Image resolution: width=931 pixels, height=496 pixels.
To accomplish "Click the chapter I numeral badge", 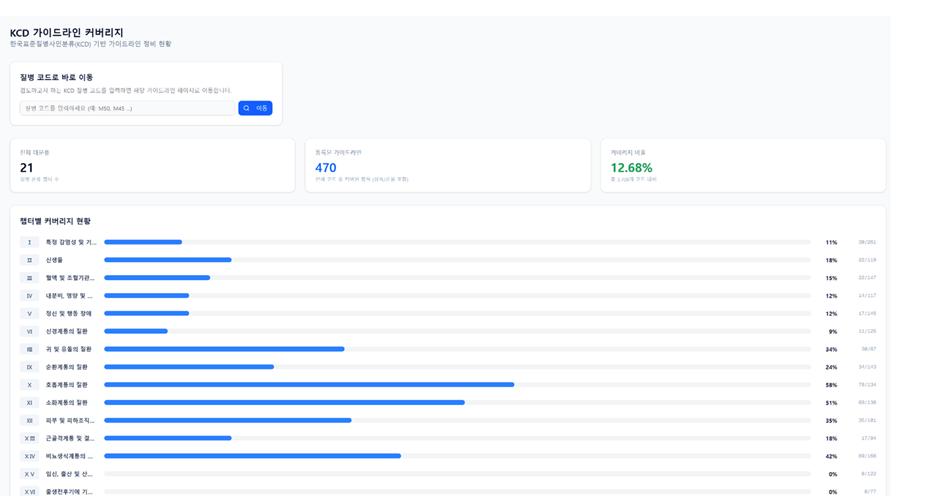I will pyautogui.click(x=29, y=242).
